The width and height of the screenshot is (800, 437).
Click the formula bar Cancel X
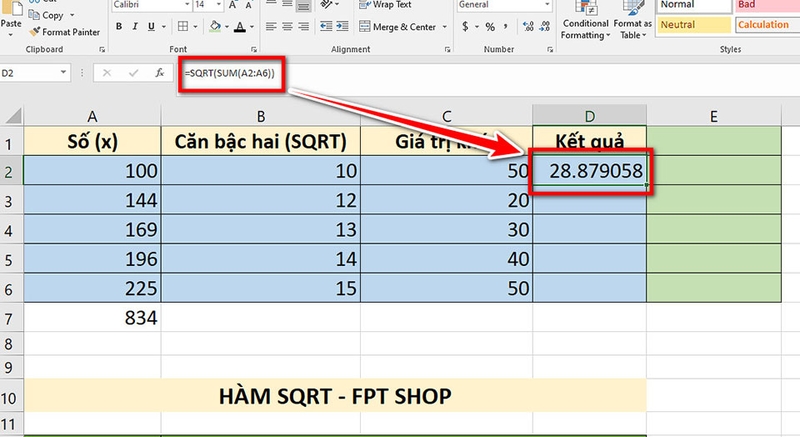pyautogui.click(x=107, y=73)
